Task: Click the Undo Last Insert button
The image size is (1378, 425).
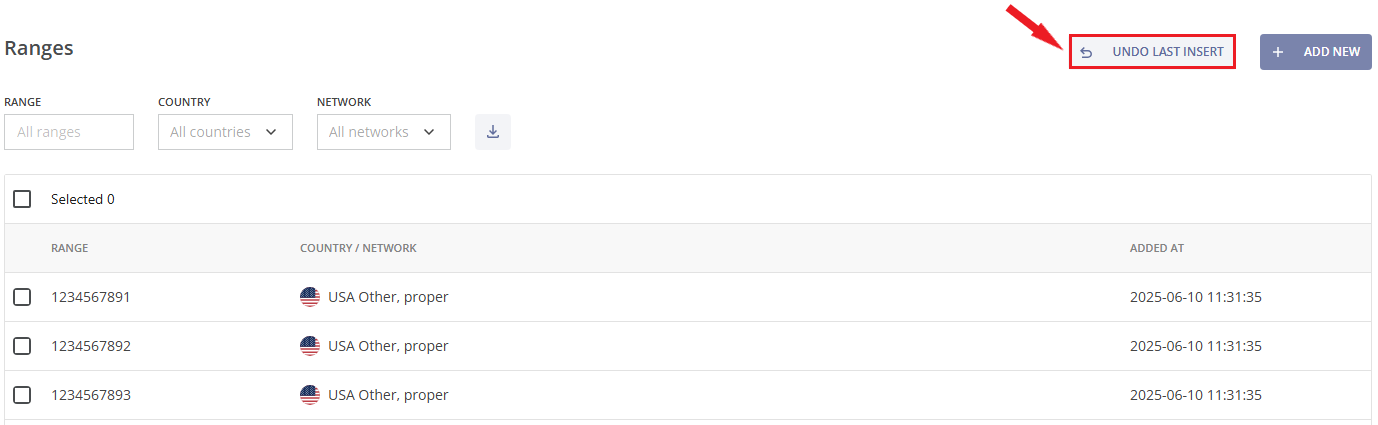Action: [1153, 52]
